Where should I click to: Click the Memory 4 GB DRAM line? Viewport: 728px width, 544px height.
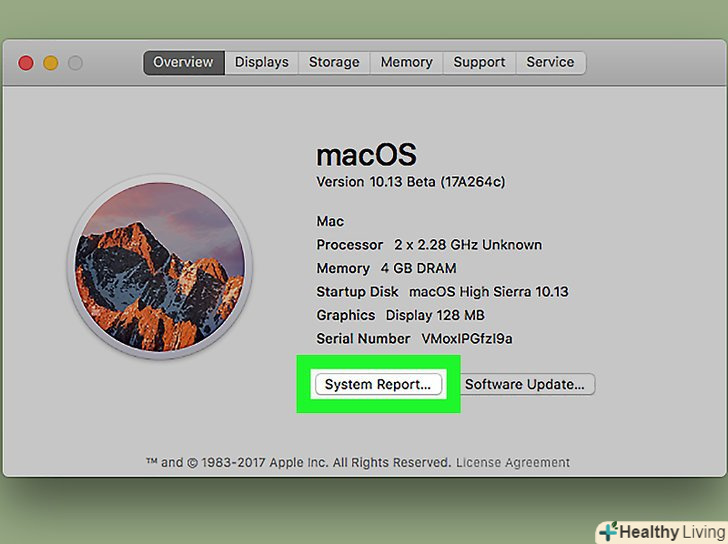tap(386, 268)
